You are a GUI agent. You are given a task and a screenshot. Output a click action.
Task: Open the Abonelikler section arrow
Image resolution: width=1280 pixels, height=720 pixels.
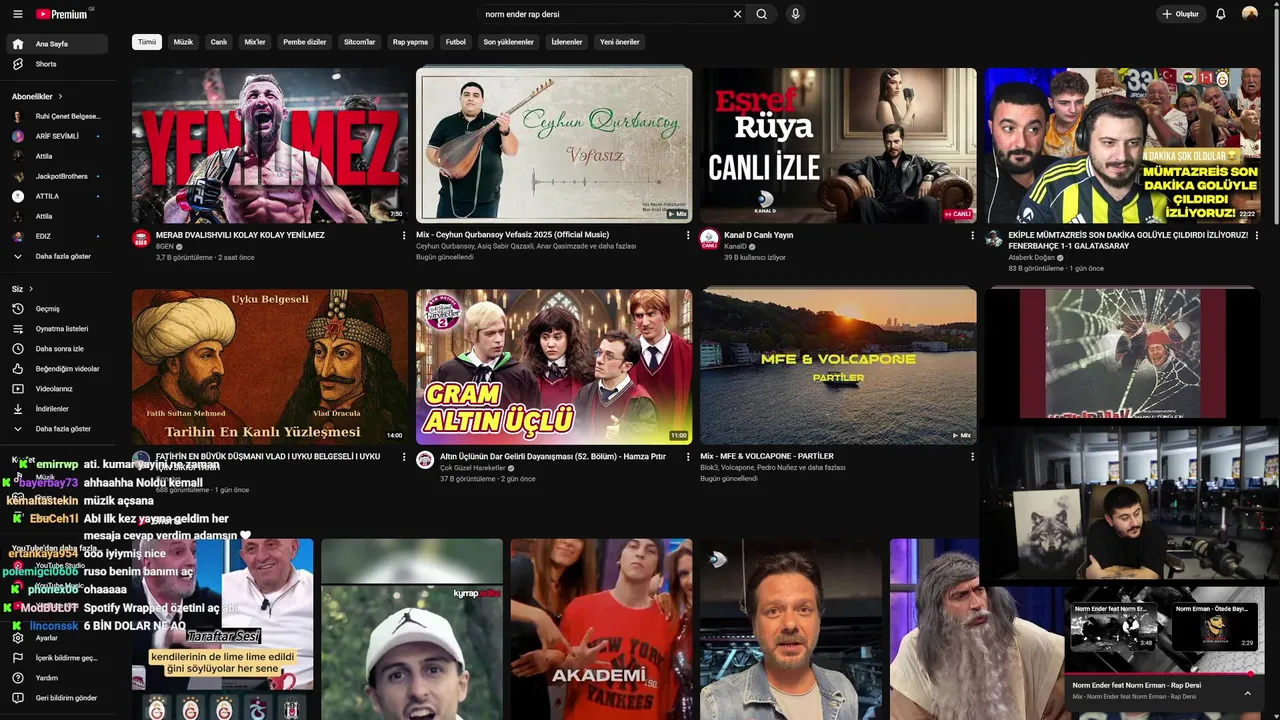click(x=60, y=97)
